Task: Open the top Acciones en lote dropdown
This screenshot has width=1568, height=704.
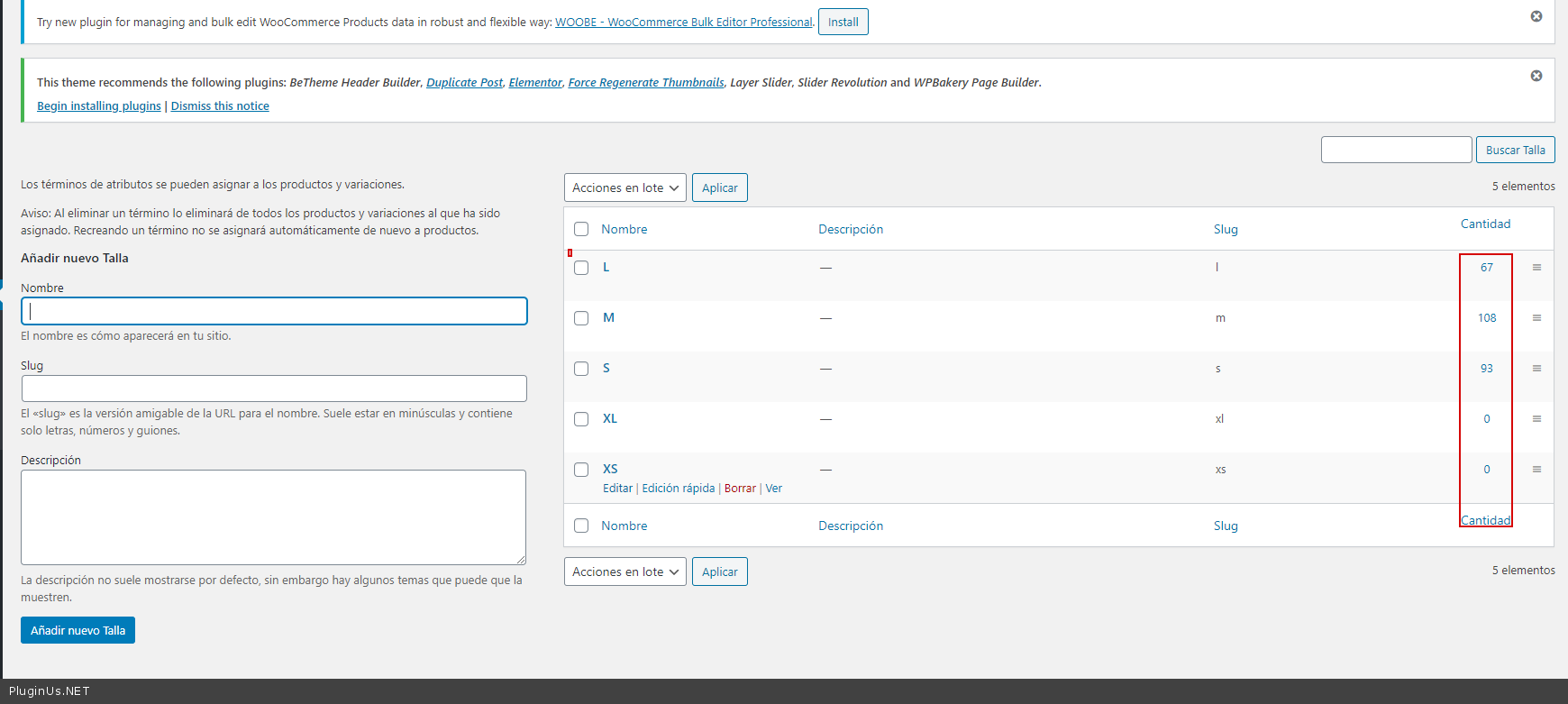Action: click(x=624, y=187)
